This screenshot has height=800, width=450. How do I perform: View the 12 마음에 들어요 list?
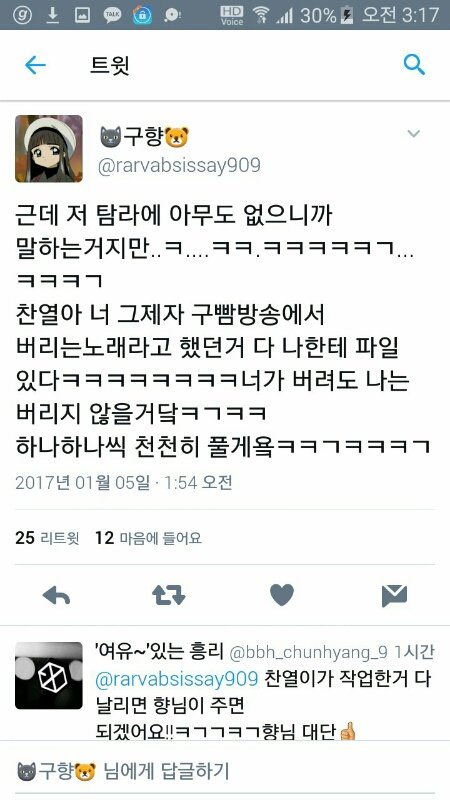pos(148,538)
